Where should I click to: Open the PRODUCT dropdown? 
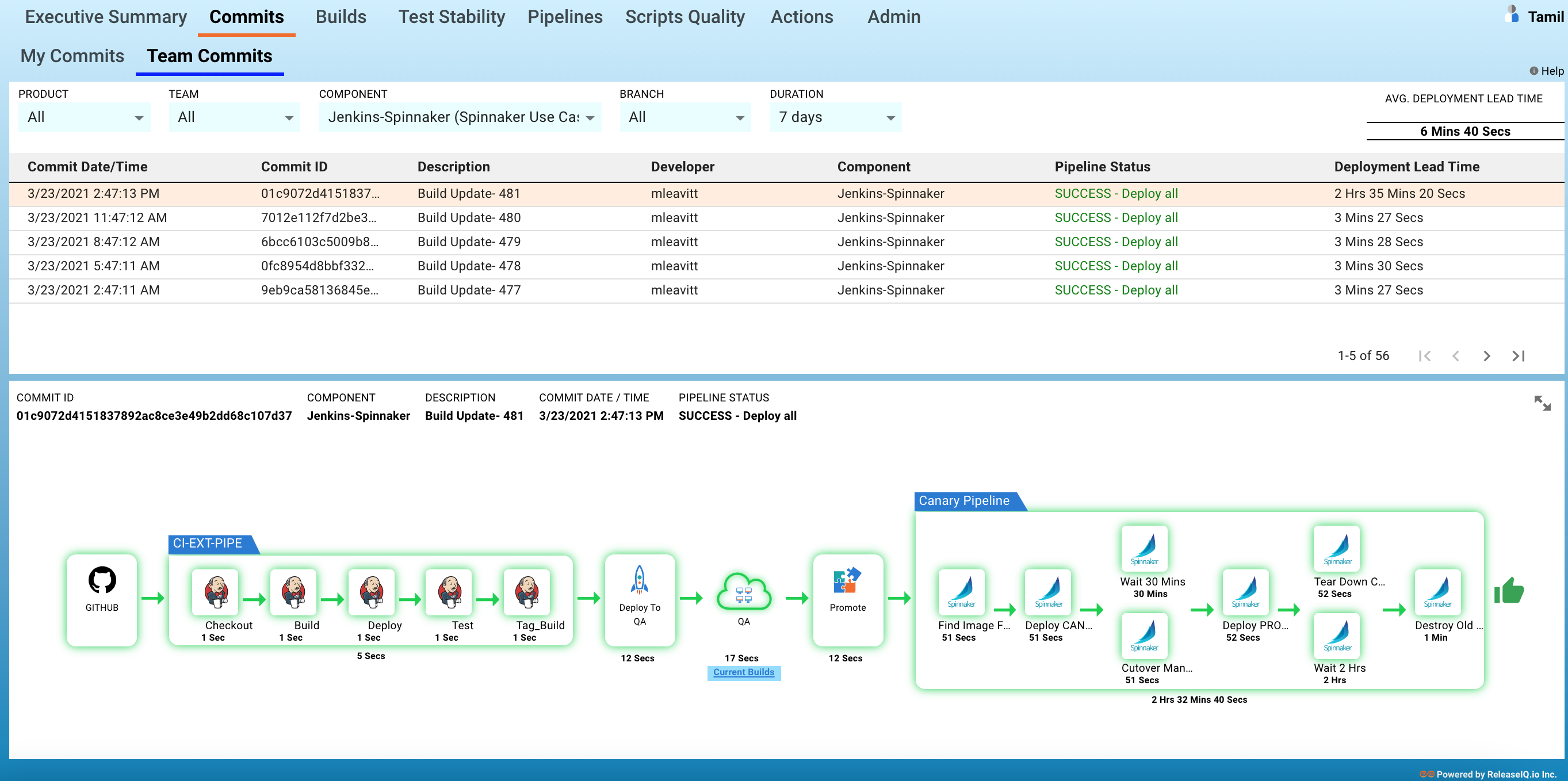pyautogui.click(x=84, y=117)
